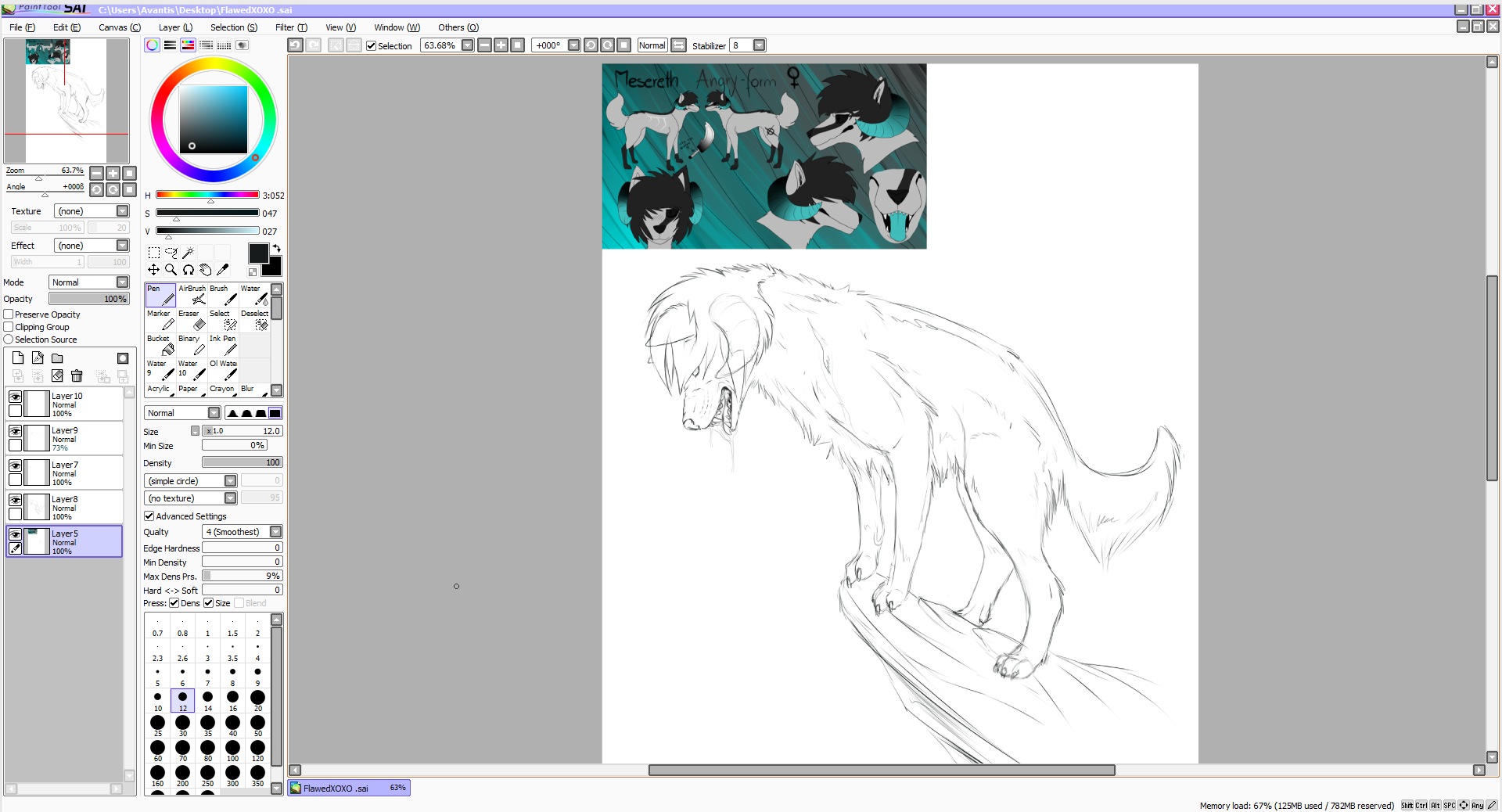
Task: Open the Quality Smoothest dropdown
Action: coord(276,532)
